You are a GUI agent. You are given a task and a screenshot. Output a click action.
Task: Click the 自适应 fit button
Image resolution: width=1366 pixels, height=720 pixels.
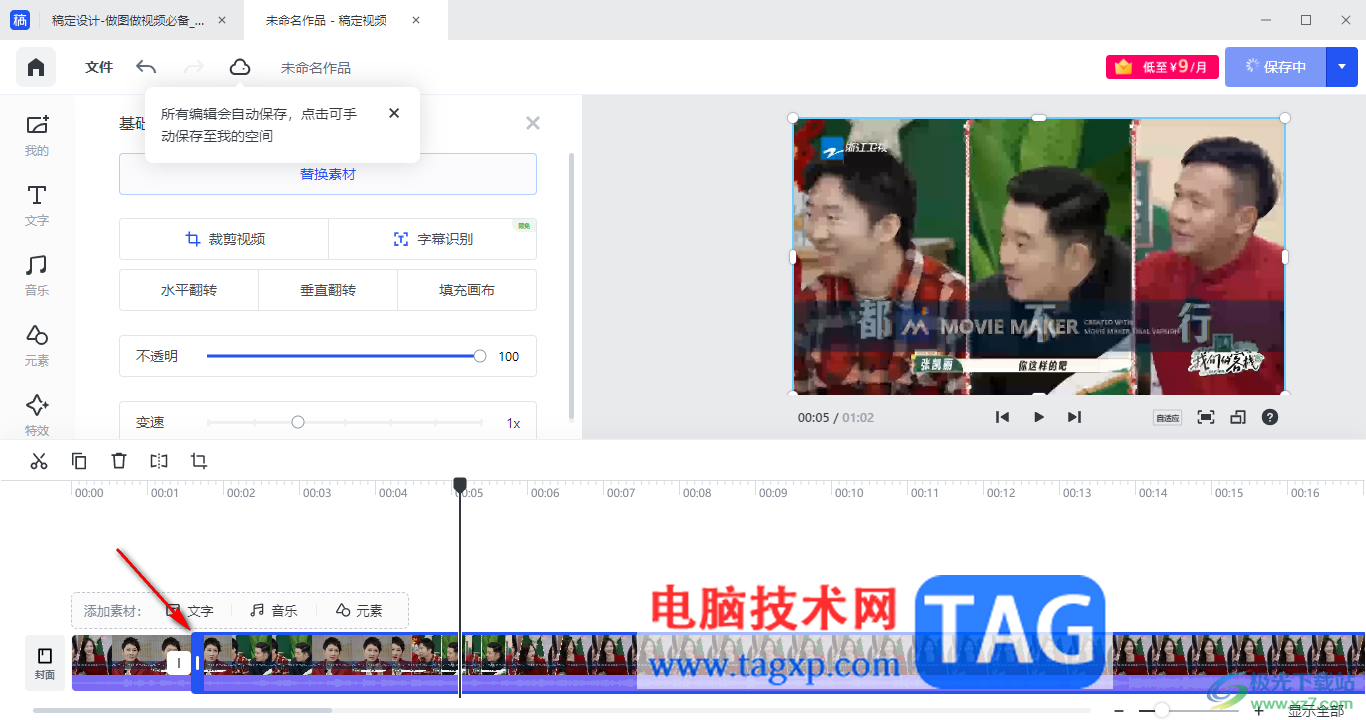click(x=1167, y=417)
